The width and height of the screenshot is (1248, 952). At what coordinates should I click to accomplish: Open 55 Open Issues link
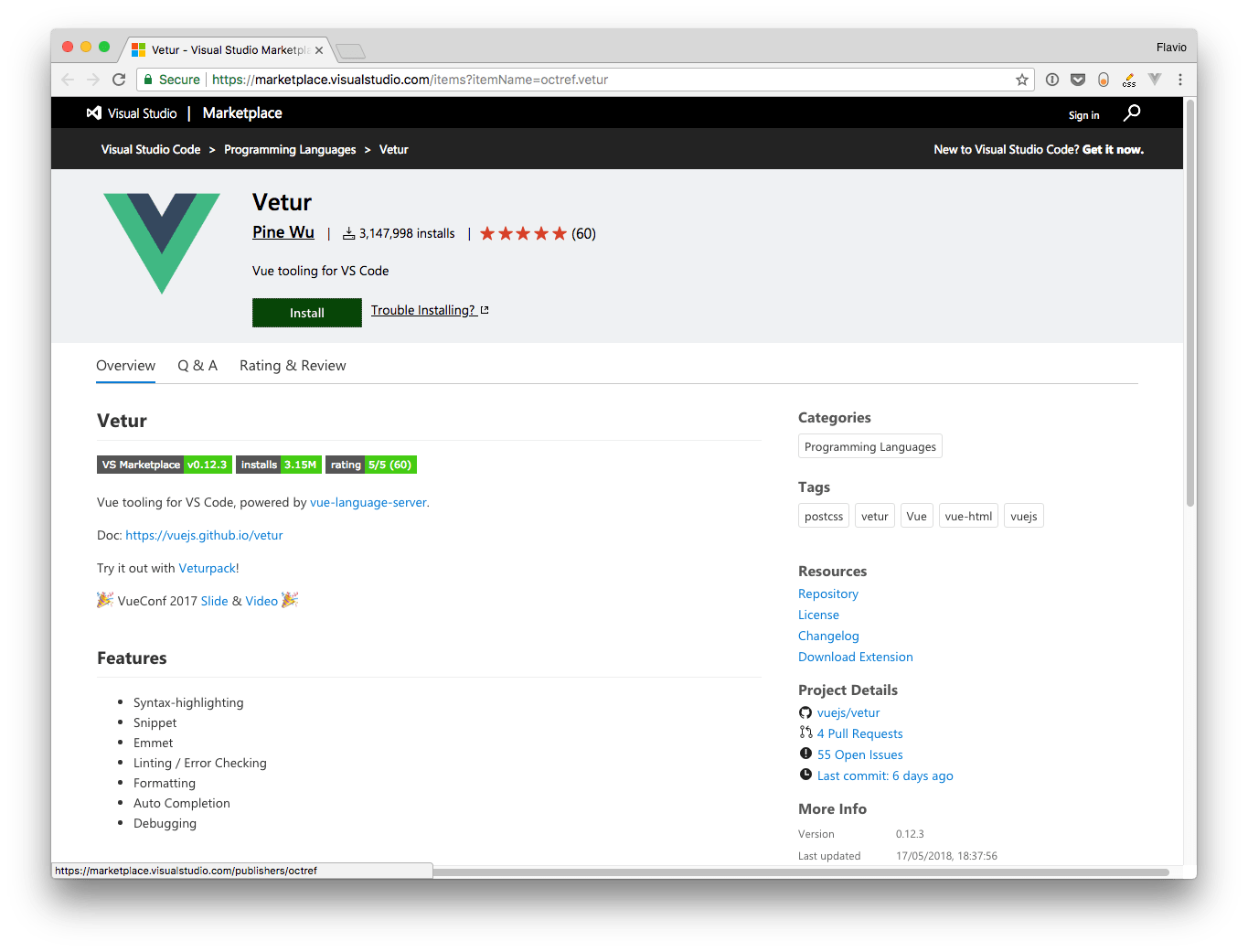point(860,754)
